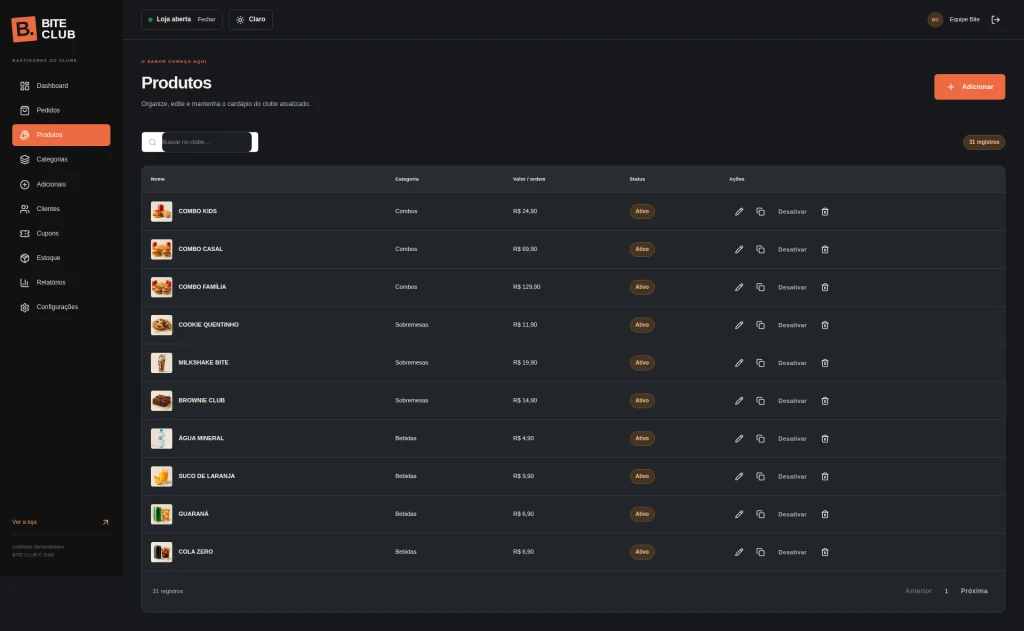Delete the BROWNIE CLUB product

tap(825, 401)
